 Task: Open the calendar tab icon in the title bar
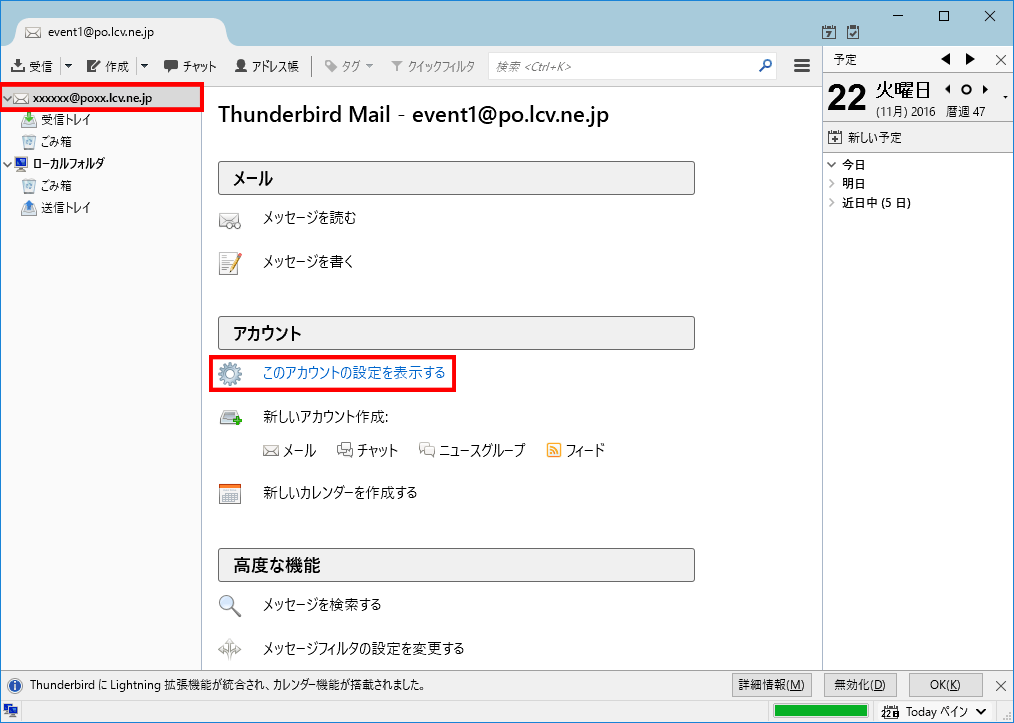point(828,32)
